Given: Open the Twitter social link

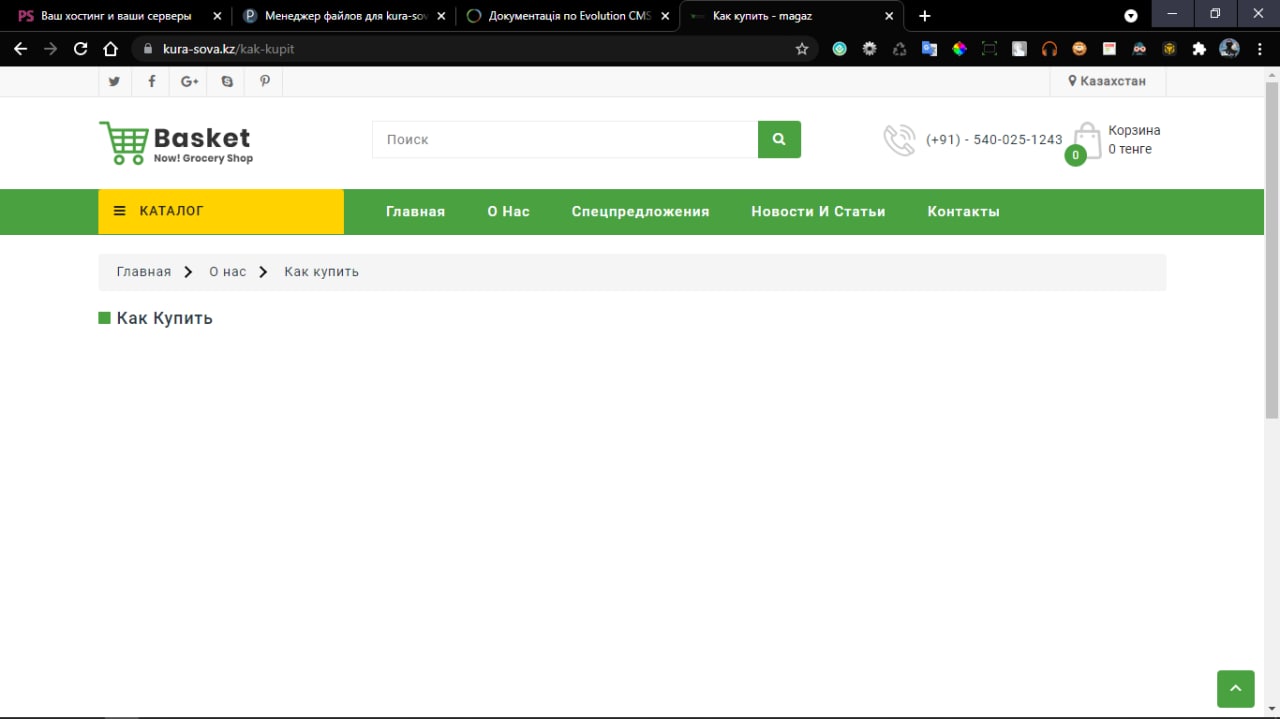Looking at the screenshot, I should pos(114,81).
